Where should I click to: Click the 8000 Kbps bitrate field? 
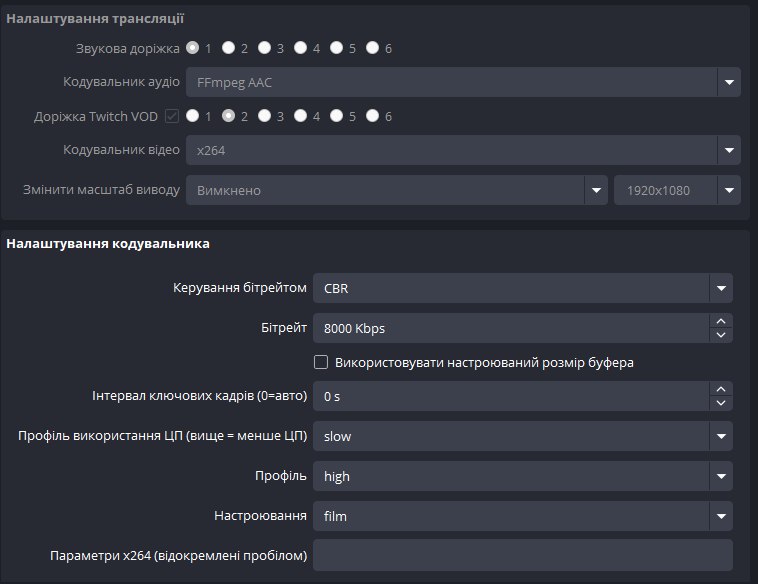pyautogui.click(x=510, y=328)
